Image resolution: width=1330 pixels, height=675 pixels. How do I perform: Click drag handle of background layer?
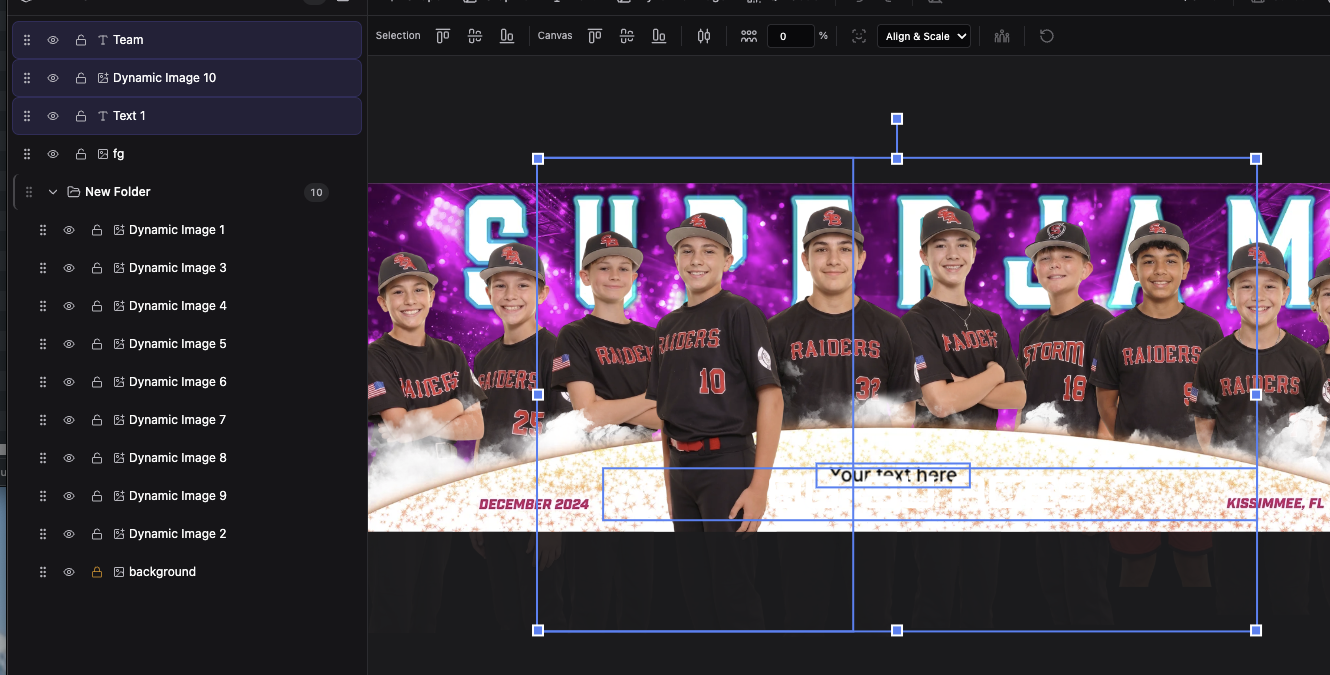[43, 572]
